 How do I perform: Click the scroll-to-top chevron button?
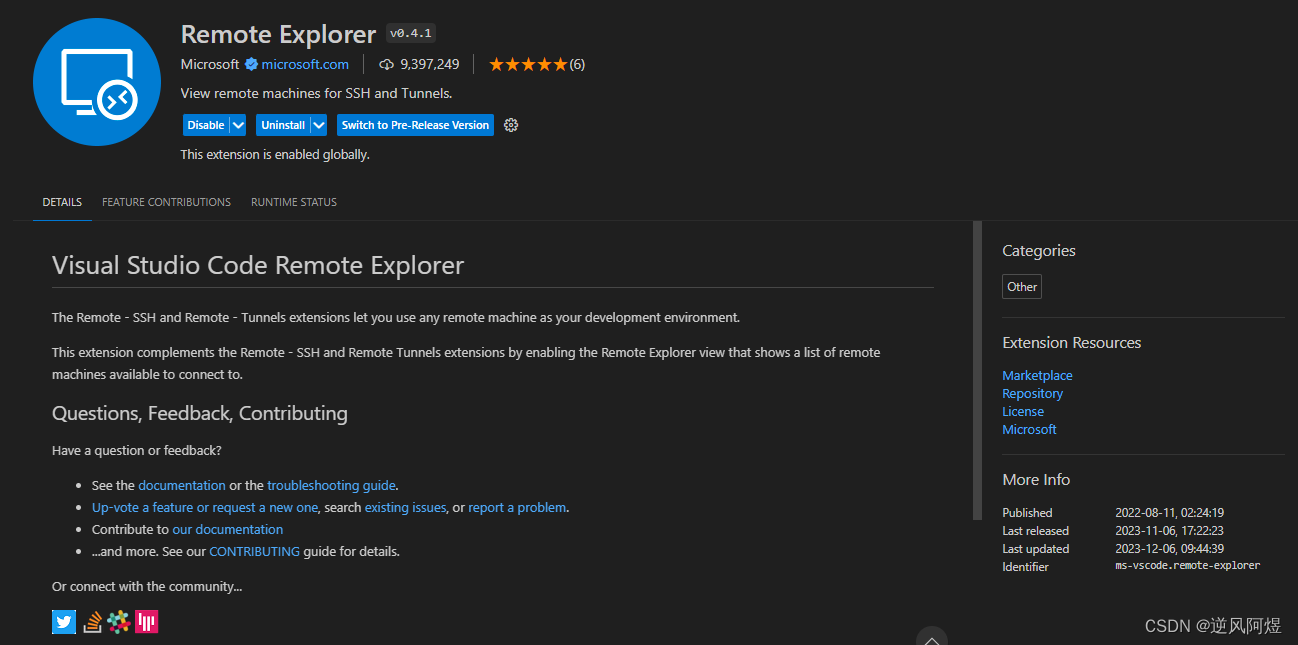pos(931,637)
